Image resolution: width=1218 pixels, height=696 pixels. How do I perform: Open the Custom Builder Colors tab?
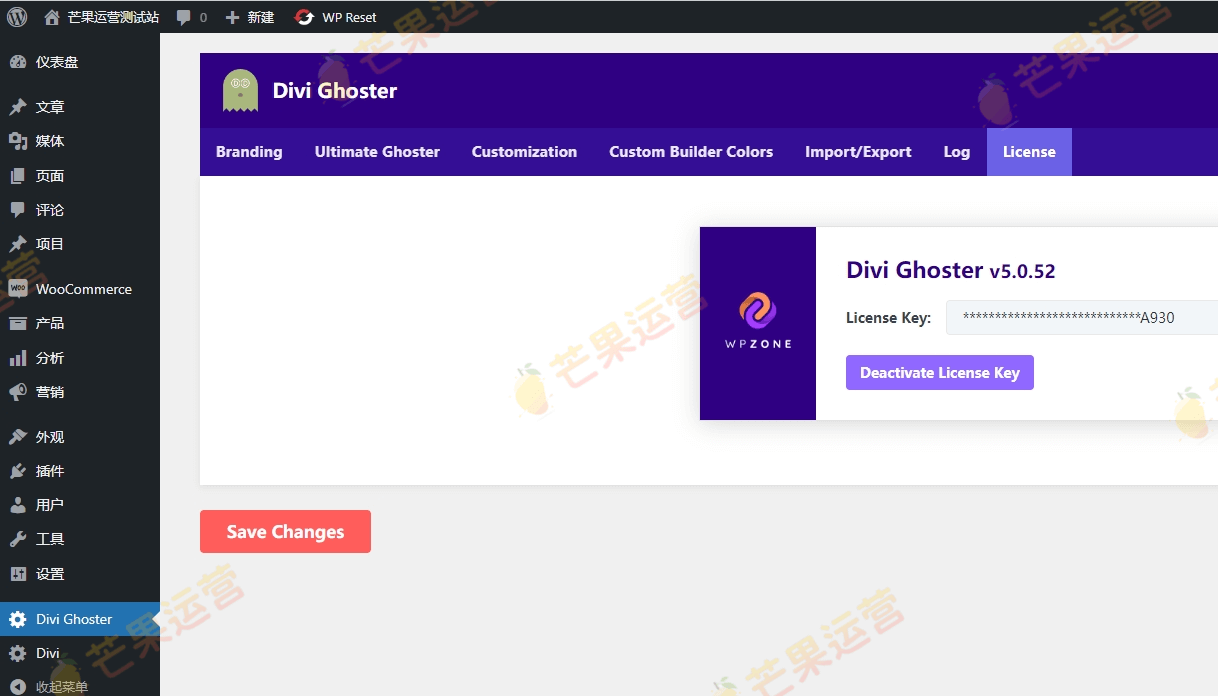pyautogui.click(x=691, y=151)
